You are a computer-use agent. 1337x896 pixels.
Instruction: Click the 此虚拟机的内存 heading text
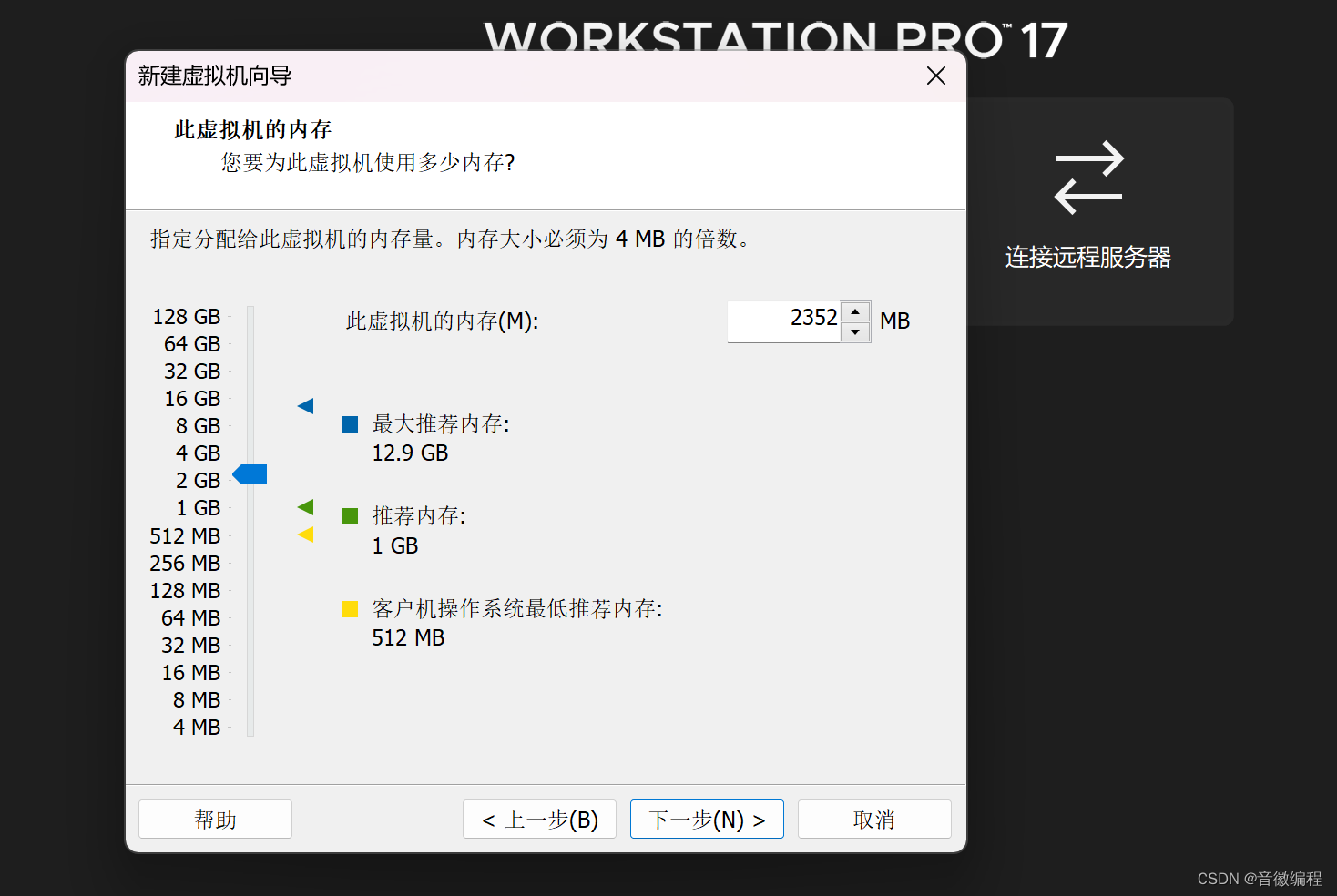[x=253, y=130]
